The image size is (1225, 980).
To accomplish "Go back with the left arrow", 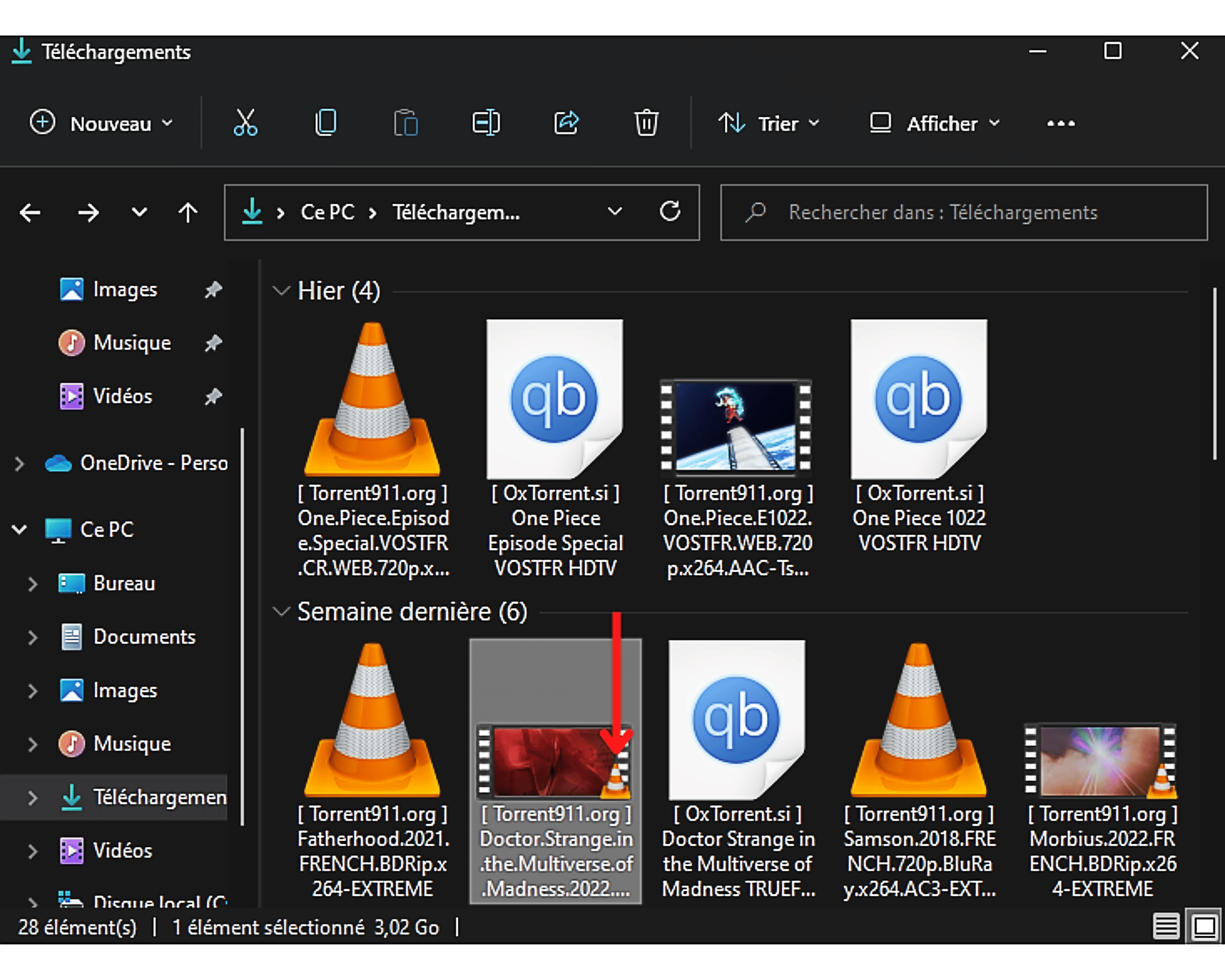I will click(30, 213).
